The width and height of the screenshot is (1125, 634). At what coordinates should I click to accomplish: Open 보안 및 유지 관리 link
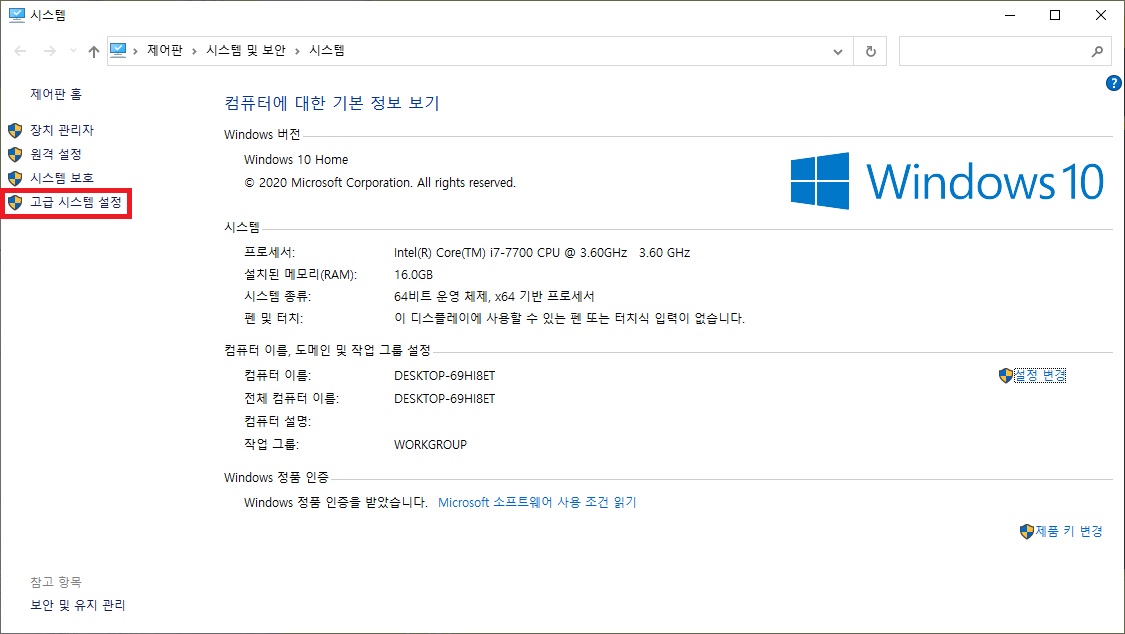pyautogui.click(x=77, y=605)
